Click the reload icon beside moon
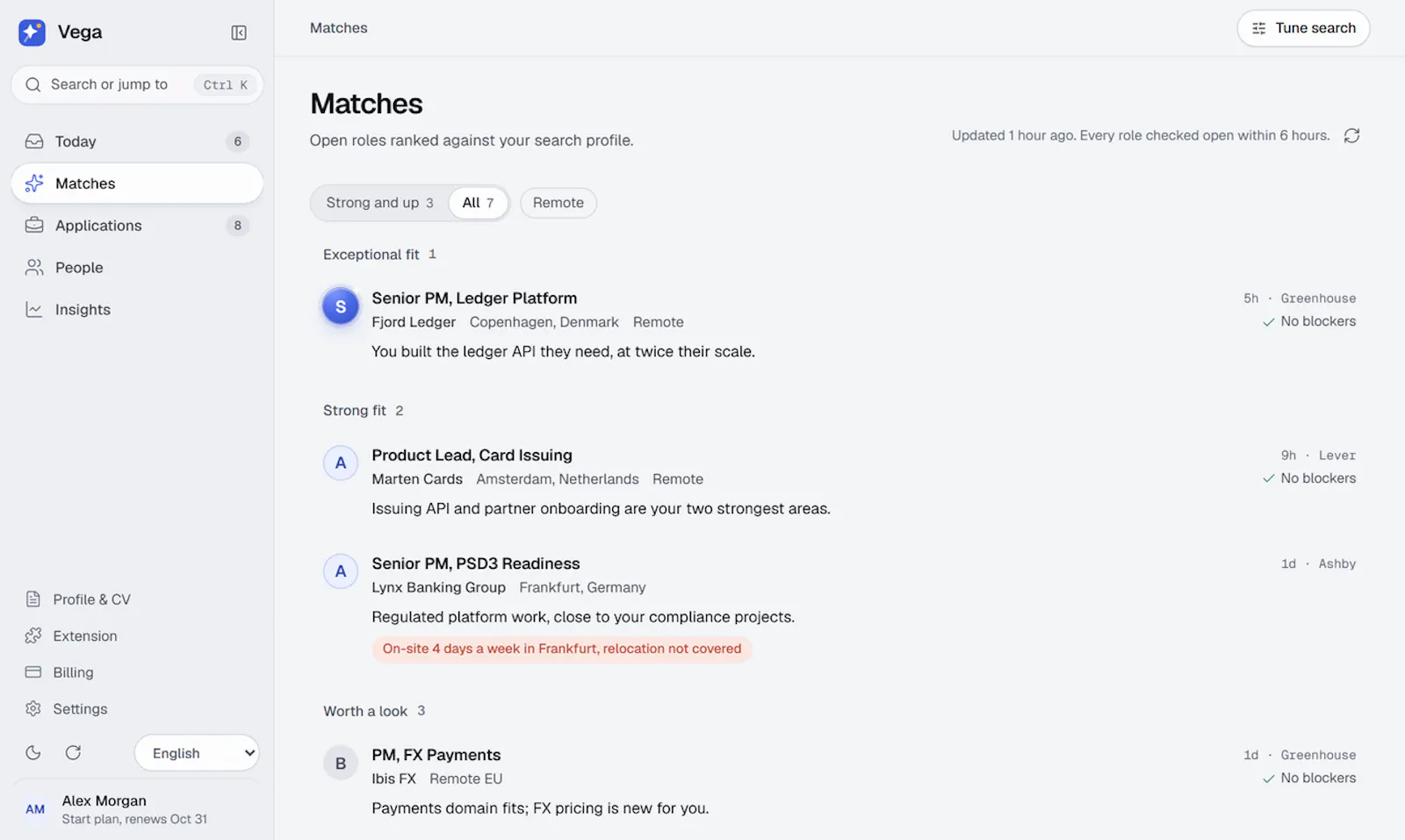Viewport: 1405px width, 840px height. click(74, 752)
